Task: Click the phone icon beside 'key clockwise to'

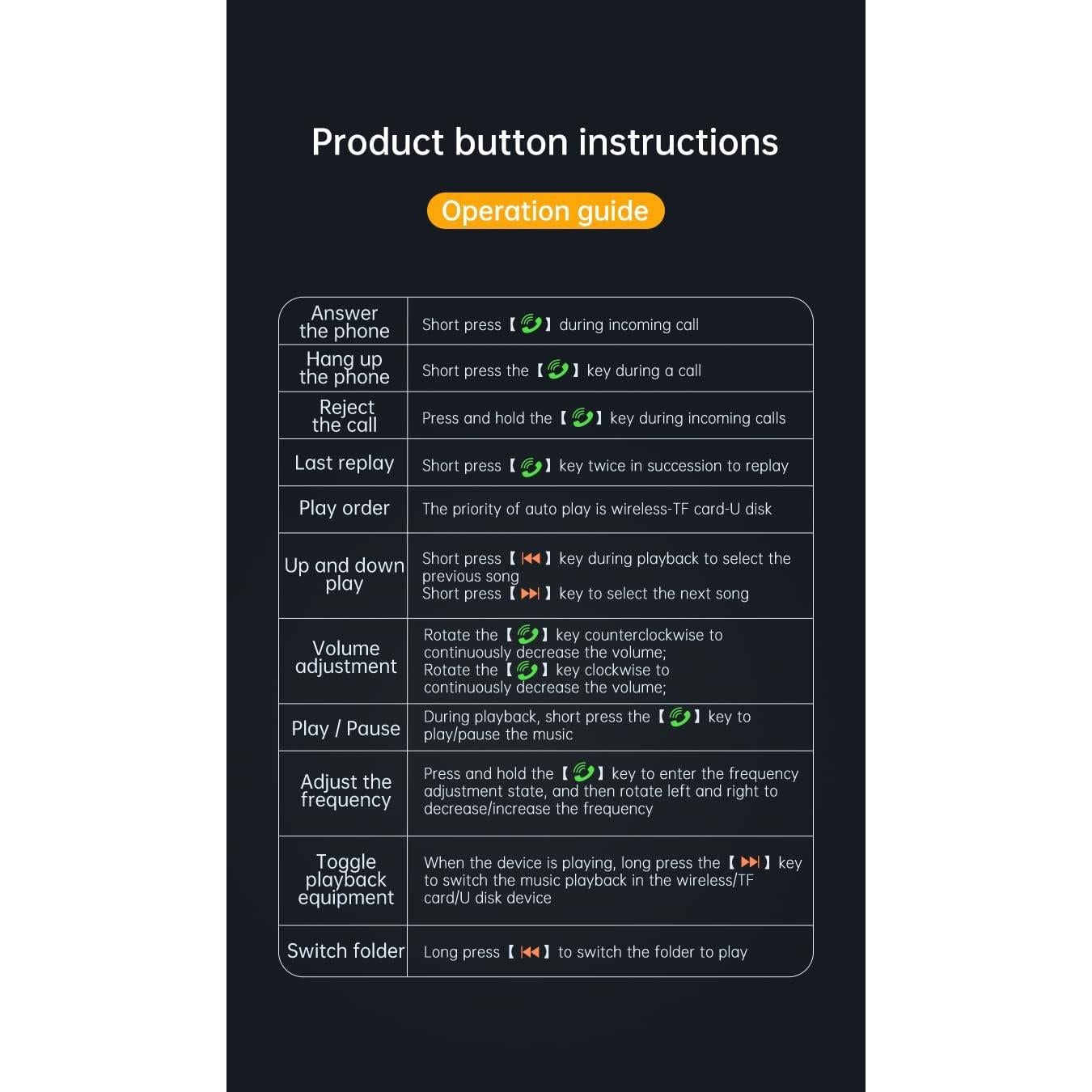Action: tap(527, 671)
